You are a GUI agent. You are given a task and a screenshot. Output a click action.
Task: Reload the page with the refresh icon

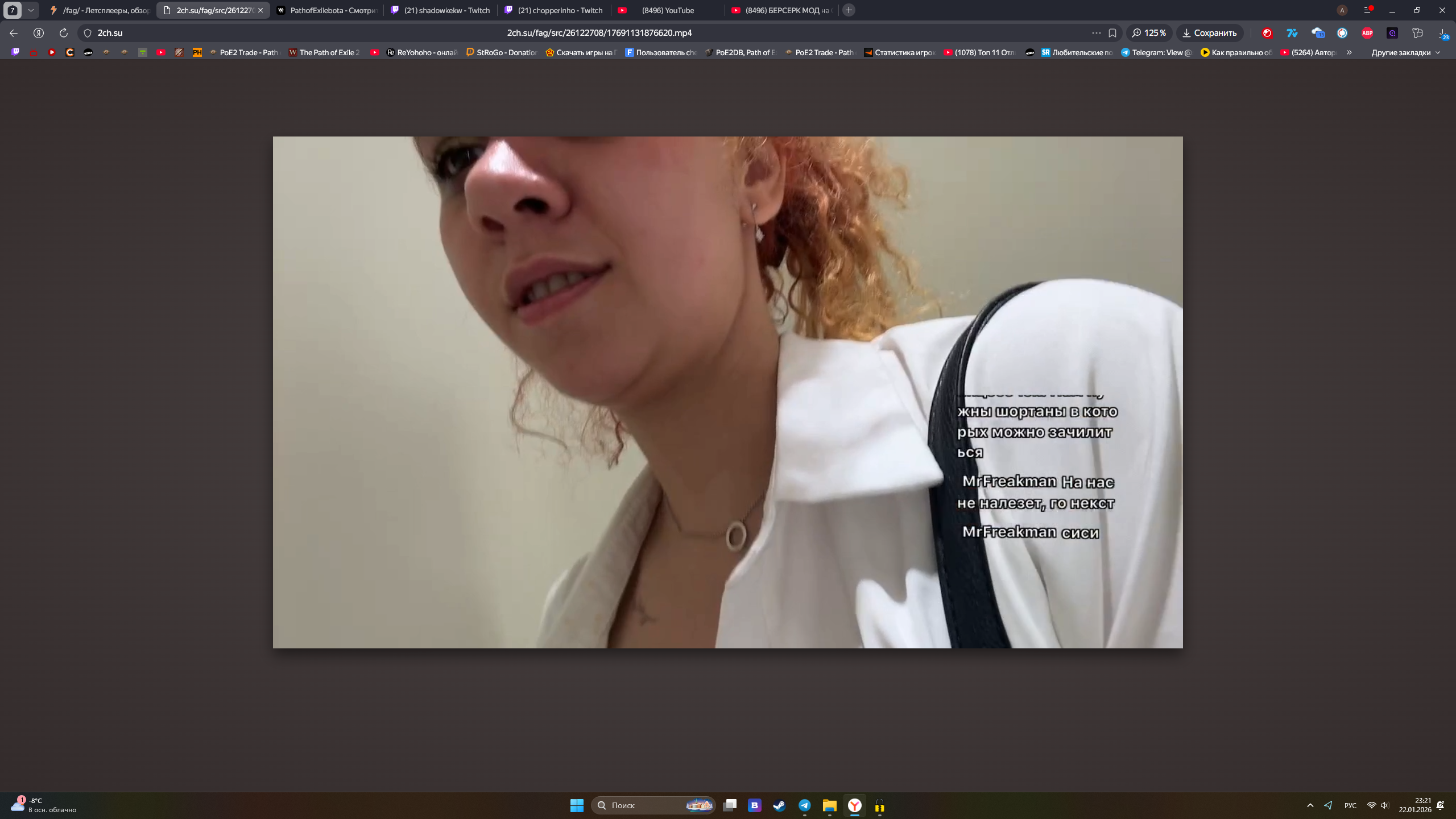click(64, 33)
